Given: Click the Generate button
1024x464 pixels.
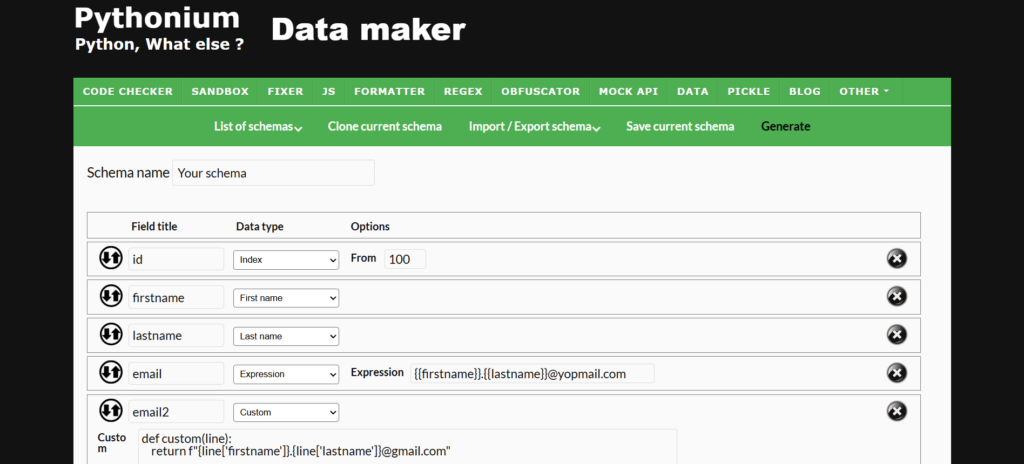Looking at the screenshot, I should 786,126.
